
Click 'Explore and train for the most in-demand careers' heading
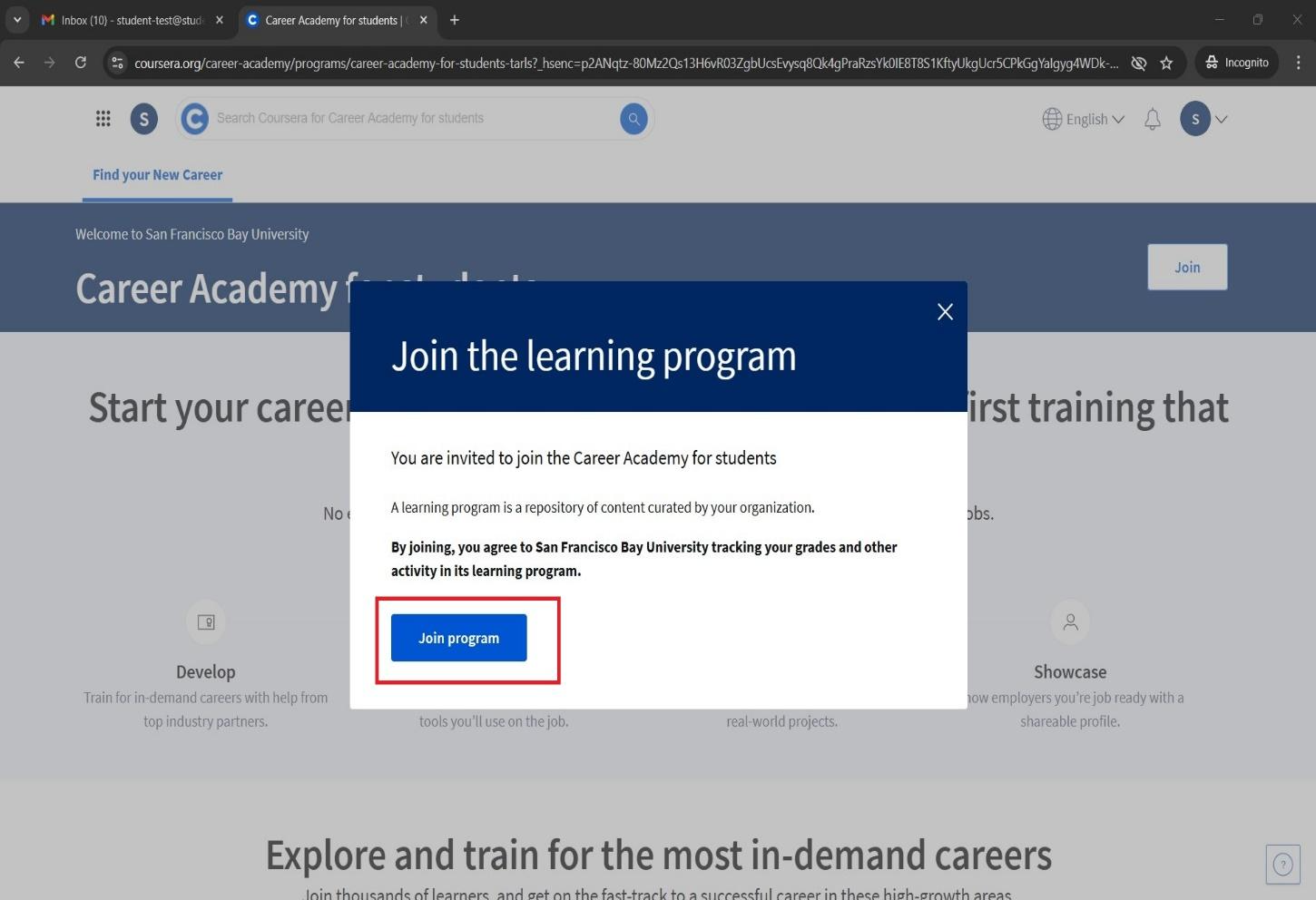tap(659, 856)
